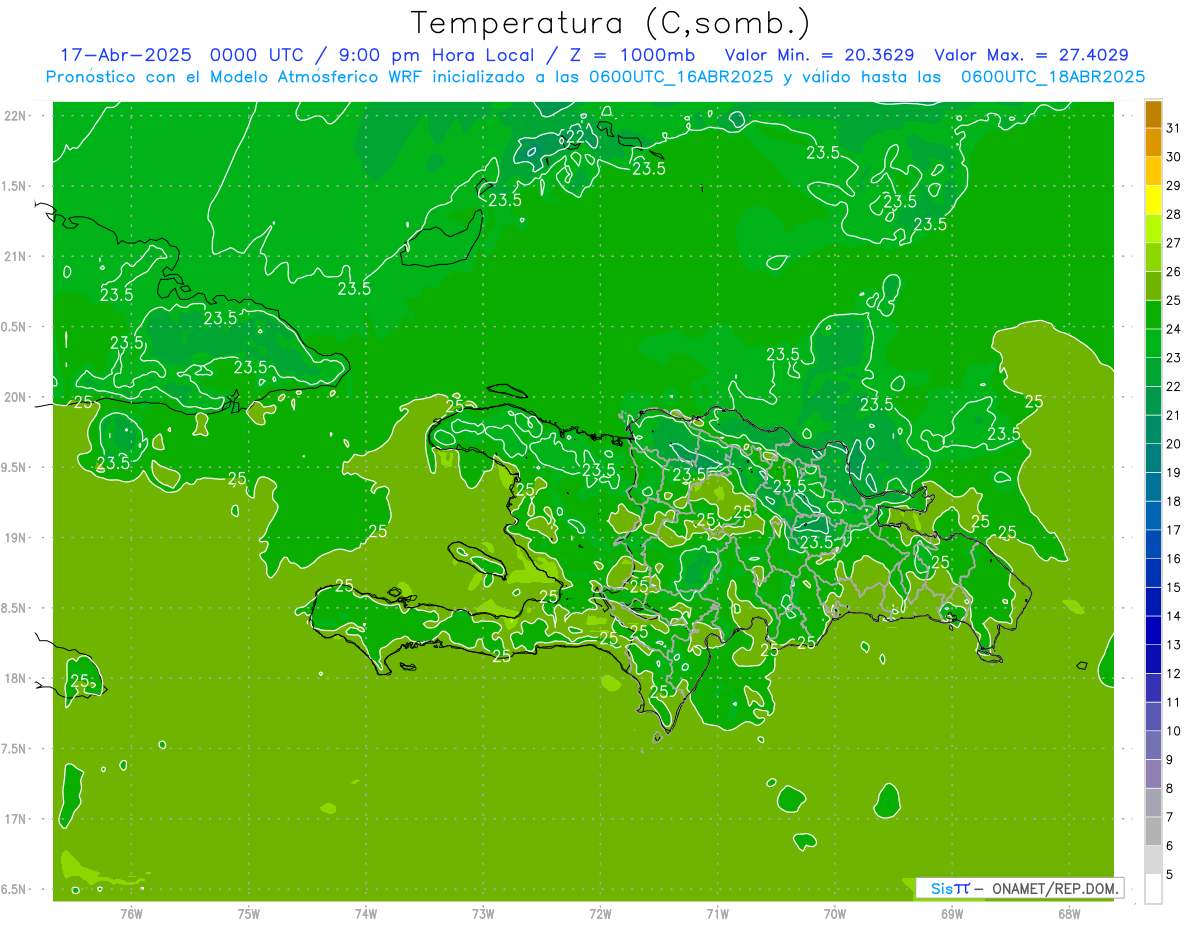Click the 71W longitude axis label
Screen dimensions: 1200x927
(718, 914)
